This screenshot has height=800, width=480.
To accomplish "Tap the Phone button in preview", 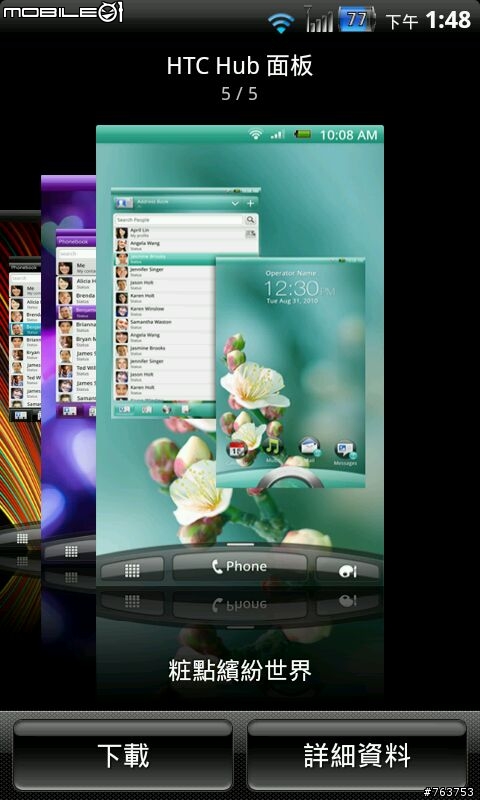I will 240,567.
